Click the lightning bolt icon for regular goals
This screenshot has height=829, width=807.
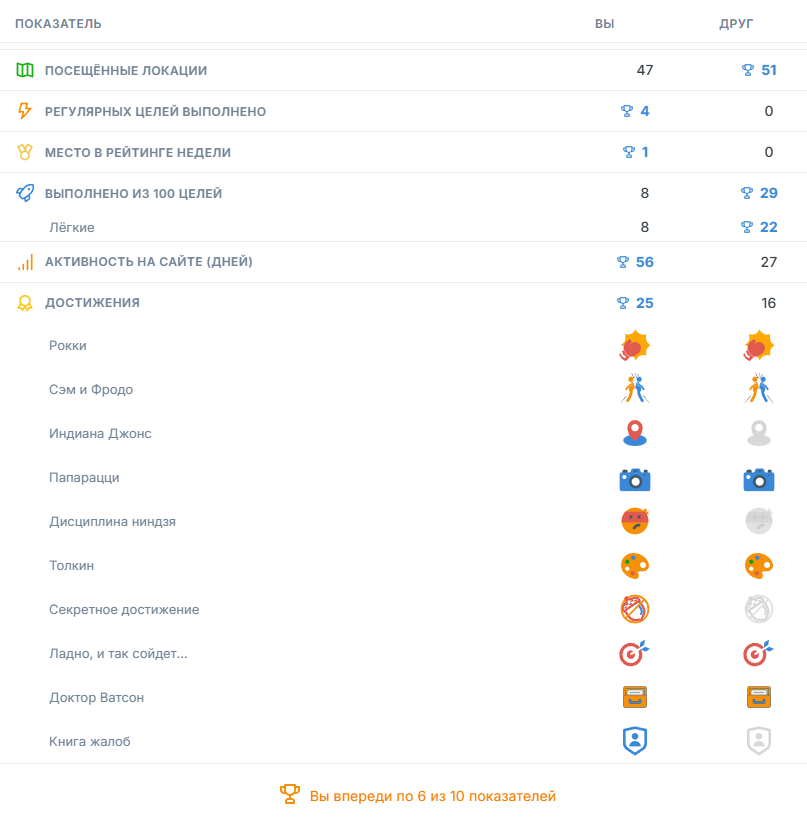(x=24, y=110)
